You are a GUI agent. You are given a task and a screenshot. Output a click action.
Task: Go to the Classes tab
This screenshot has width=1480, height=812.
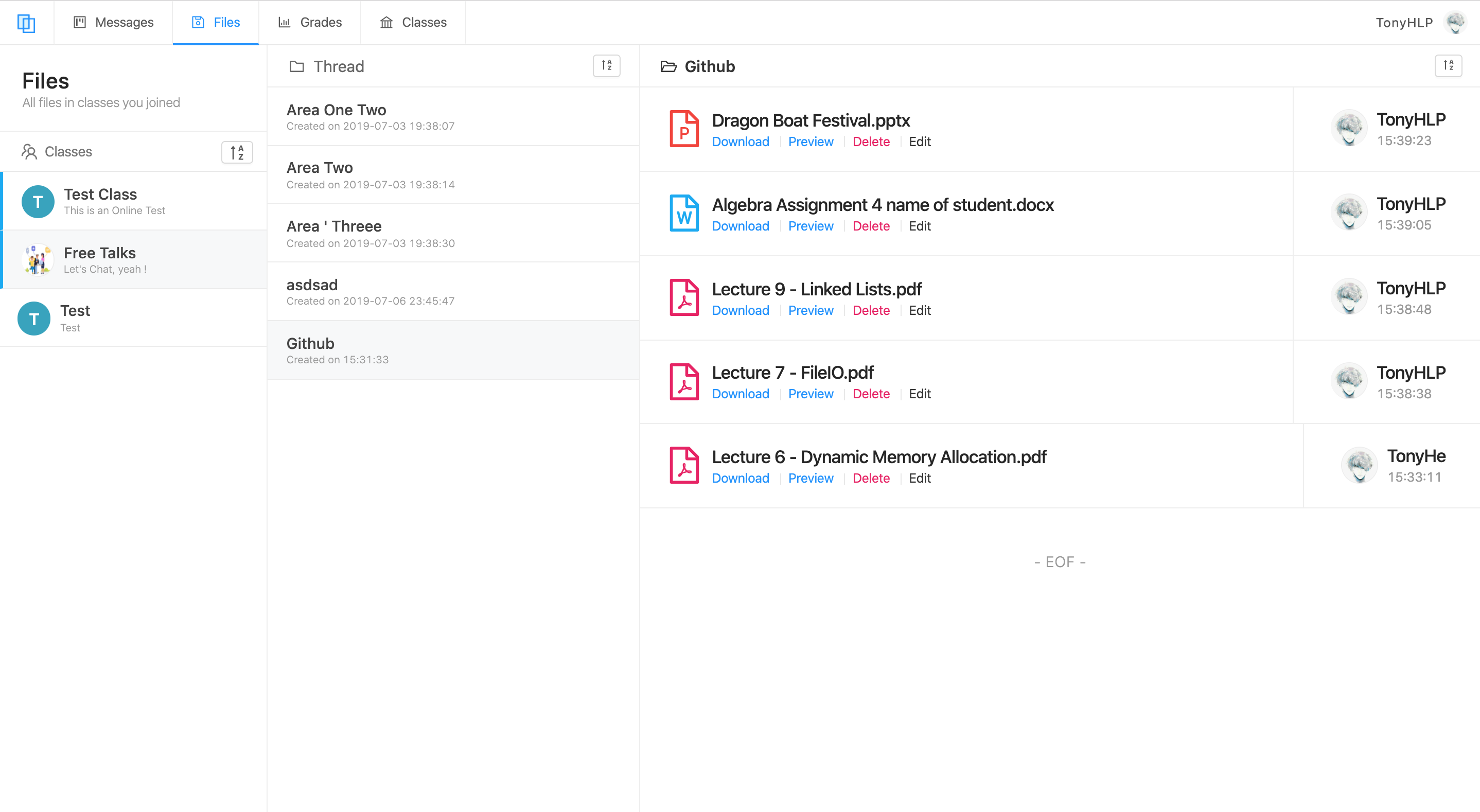pyautogui.click(x=413, y=23)
